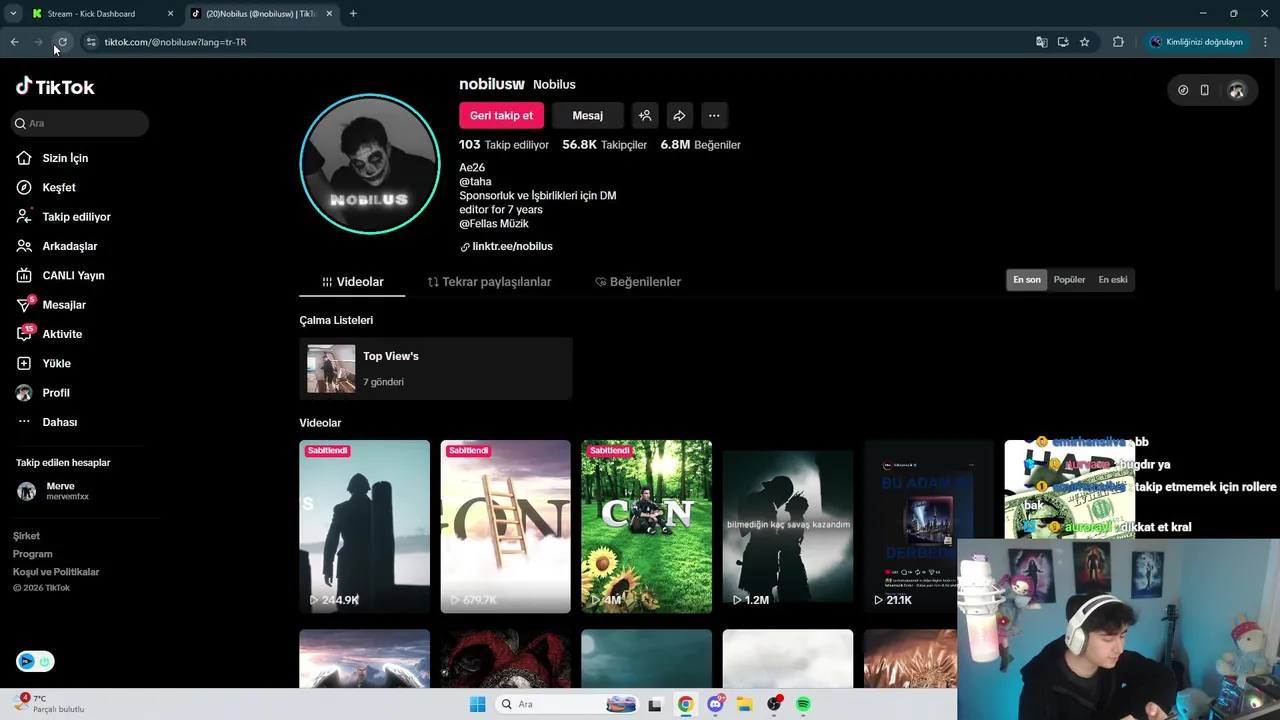Select the Tekrar paylaşılanlar tab
Viewport: 1280px width, 720px height.
[x=489, y=282]
